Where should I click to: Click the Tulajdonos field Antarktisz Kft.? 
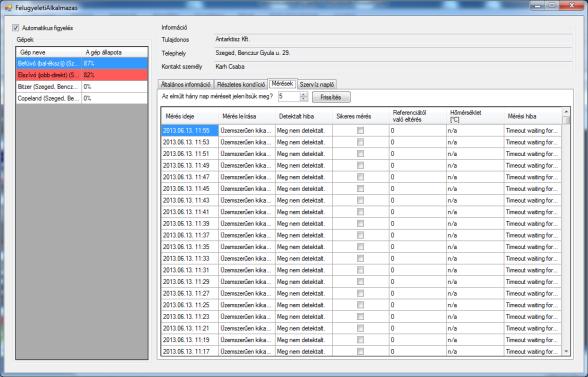pos(392,39)
